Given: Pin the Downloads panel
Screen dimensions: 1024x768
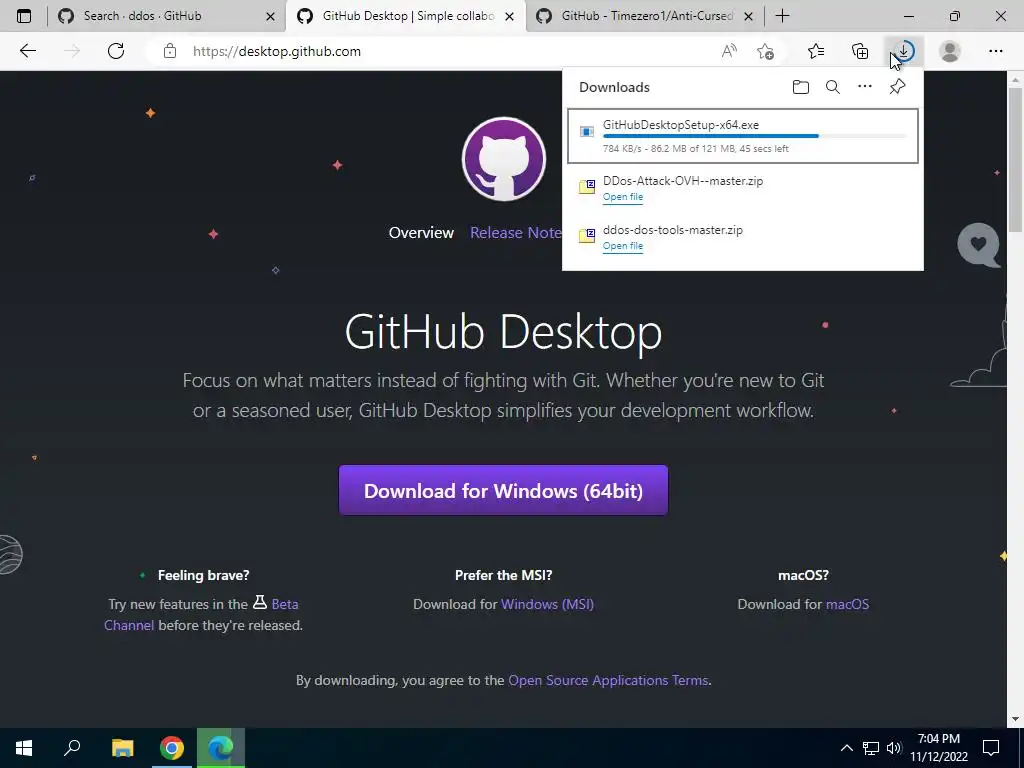Looking at the screenshot, I should [897, 87].
